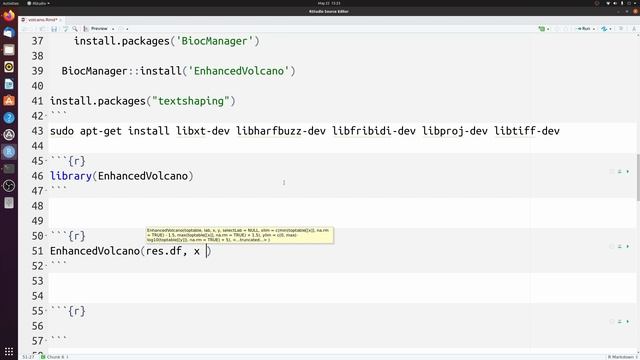The width and height of the screenshot is (640, 360).
Task: Open OBS Studio from the dock
Action: tap(9, 186)
